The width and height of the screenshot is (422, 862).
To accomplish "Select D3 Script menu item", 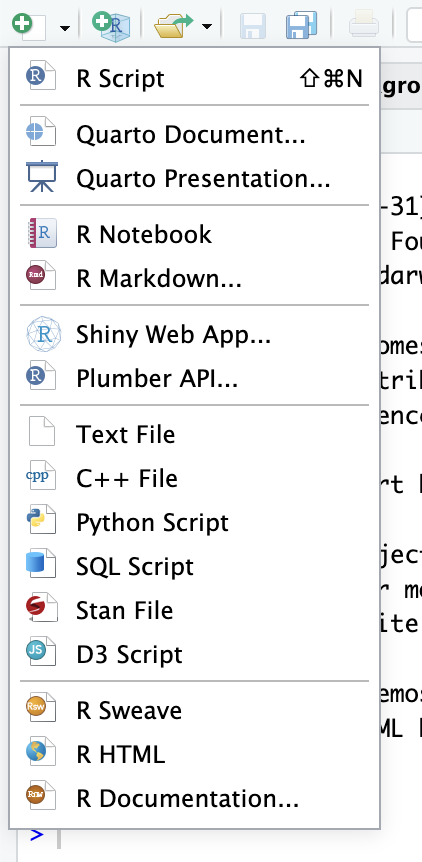I will (x=195, y=654).
